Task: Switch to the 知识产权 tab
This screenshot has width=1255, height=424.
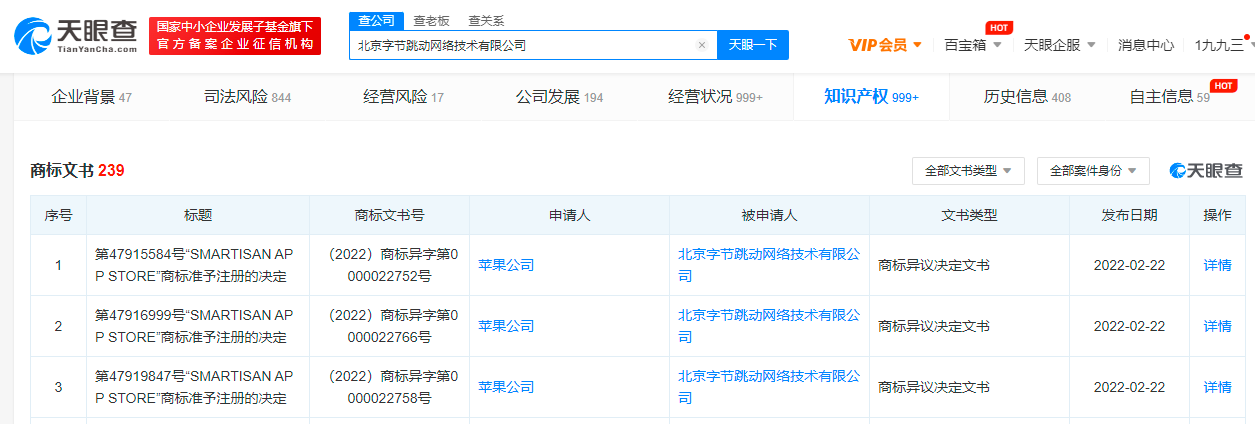Action: pyautogui.click(x=871, y=97)
